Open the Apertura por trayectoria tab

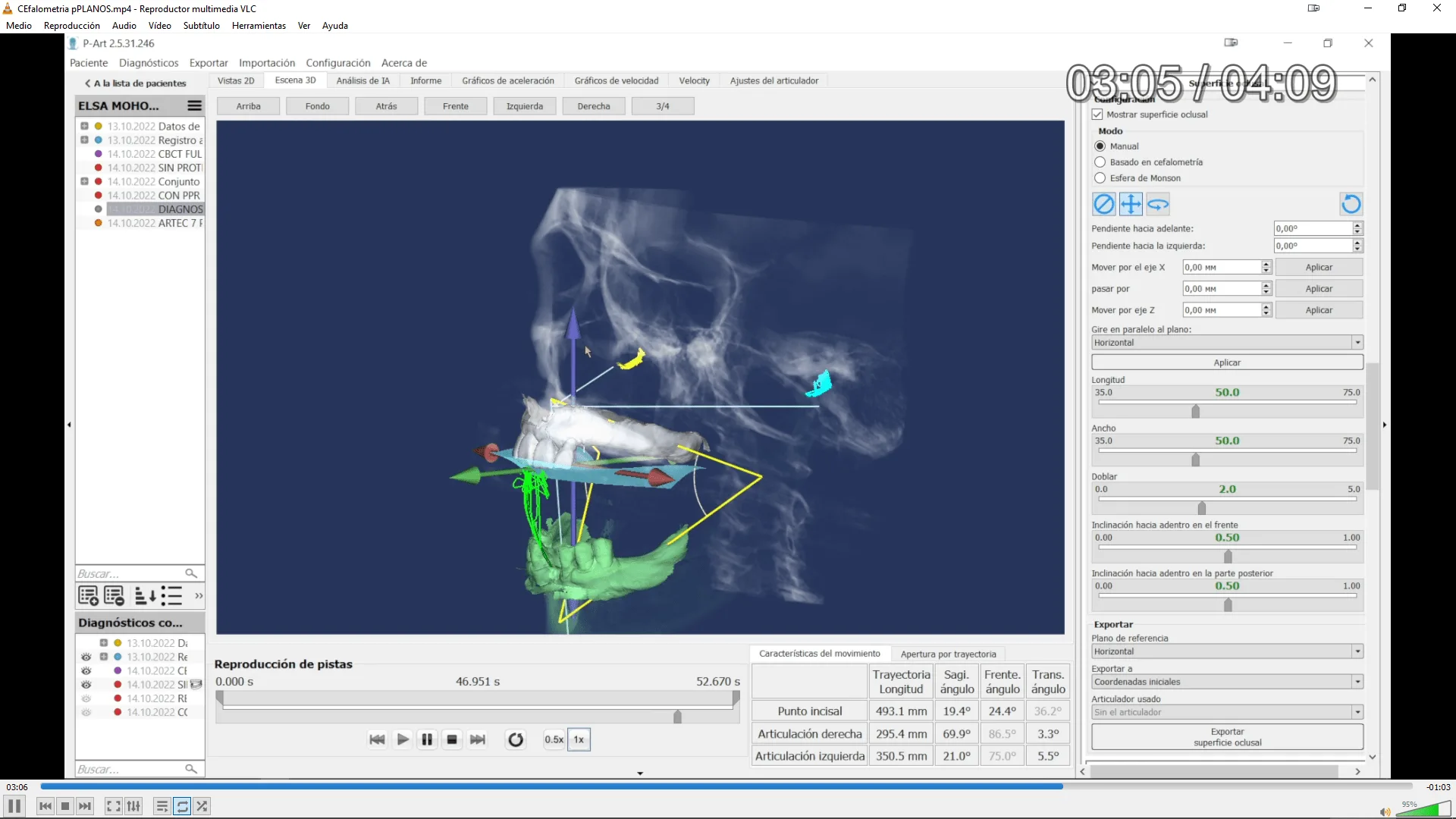click(x=948, y=654)
